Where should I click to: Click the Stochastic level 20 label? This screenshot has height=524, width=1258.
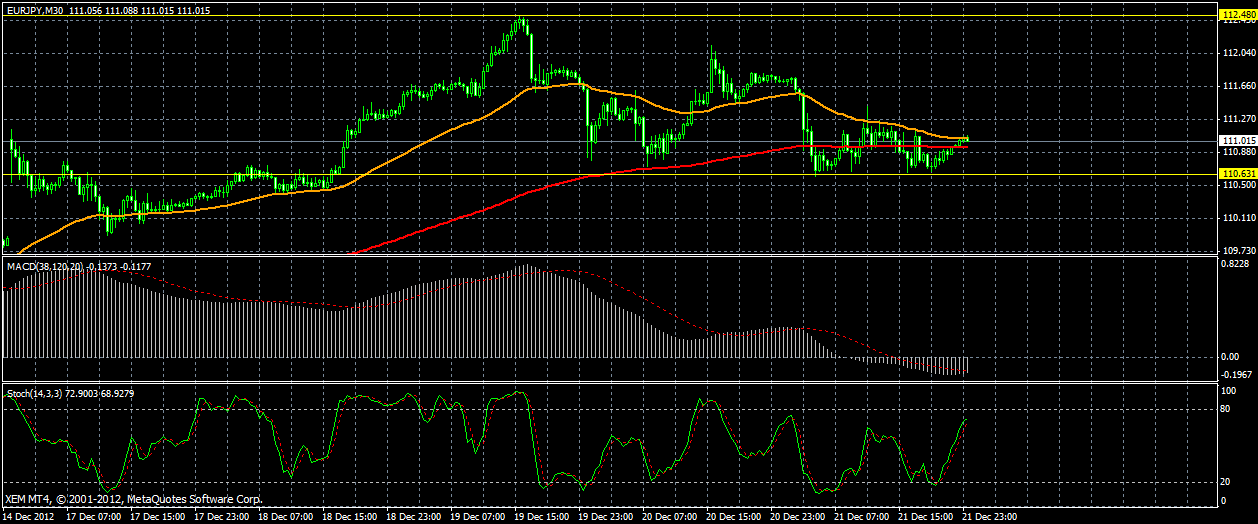coord(1227,483)
